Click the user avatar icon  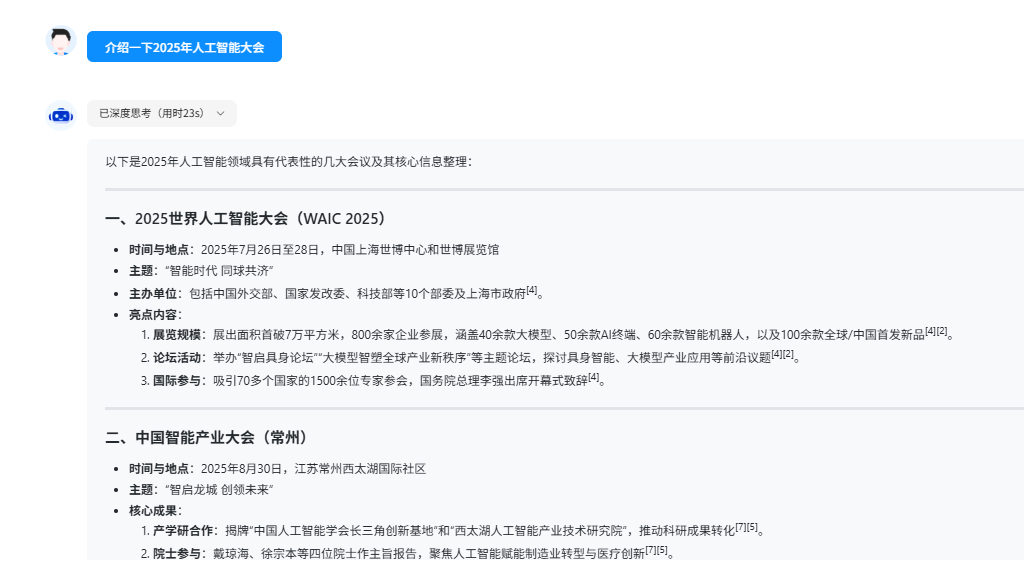click(62, 42)
